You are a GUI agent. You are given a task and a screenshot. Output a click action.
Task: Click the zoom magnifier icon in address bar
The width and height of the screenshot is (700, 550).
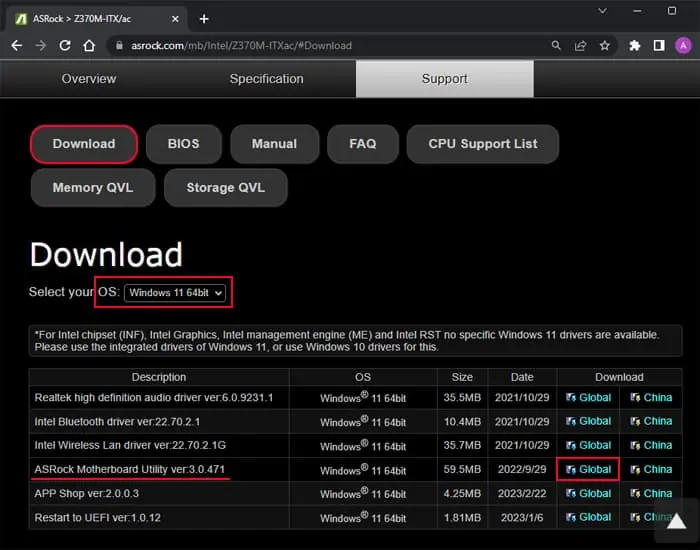[556, 45]
